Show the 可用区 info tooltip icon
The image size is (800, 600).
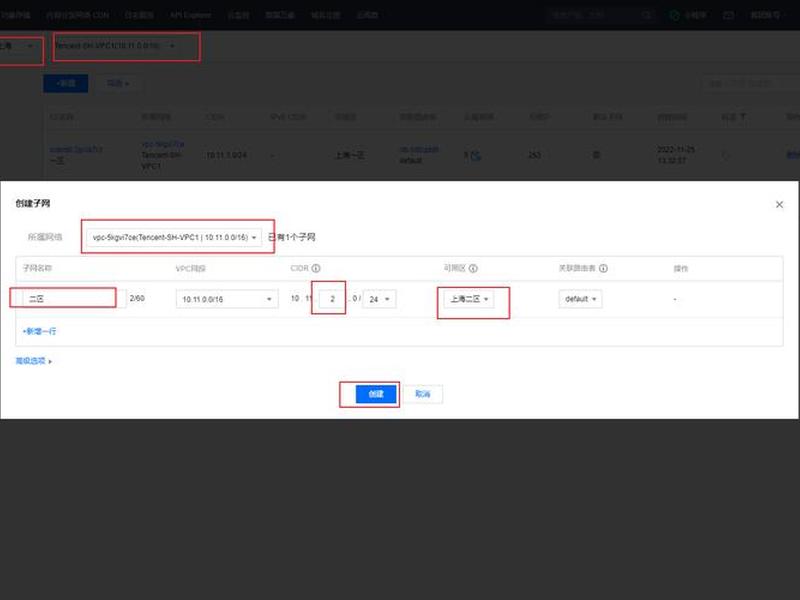tap(473, 268)
